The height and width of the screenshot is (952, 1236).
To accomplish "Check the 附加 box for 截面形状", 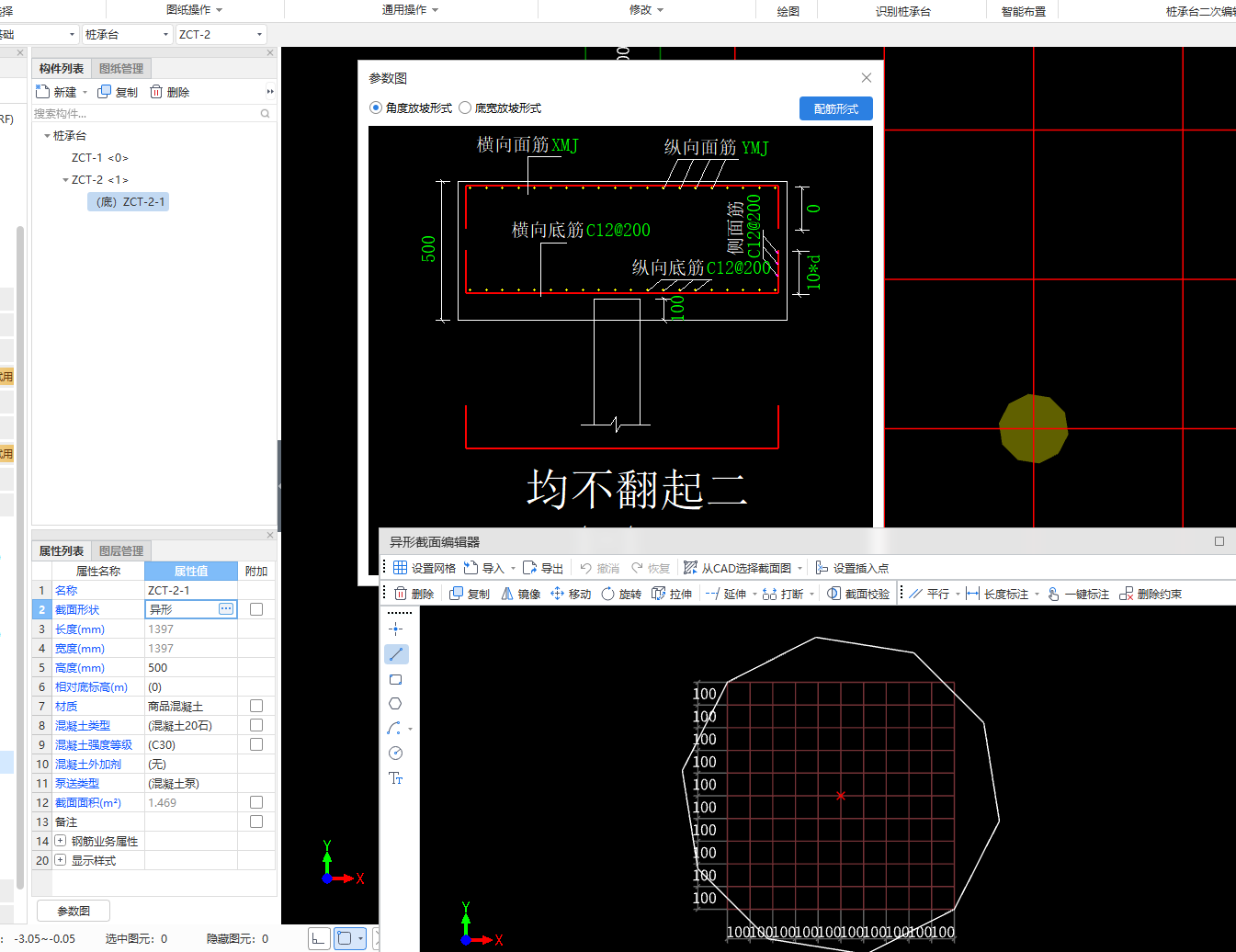I will [x=256, y=609].
